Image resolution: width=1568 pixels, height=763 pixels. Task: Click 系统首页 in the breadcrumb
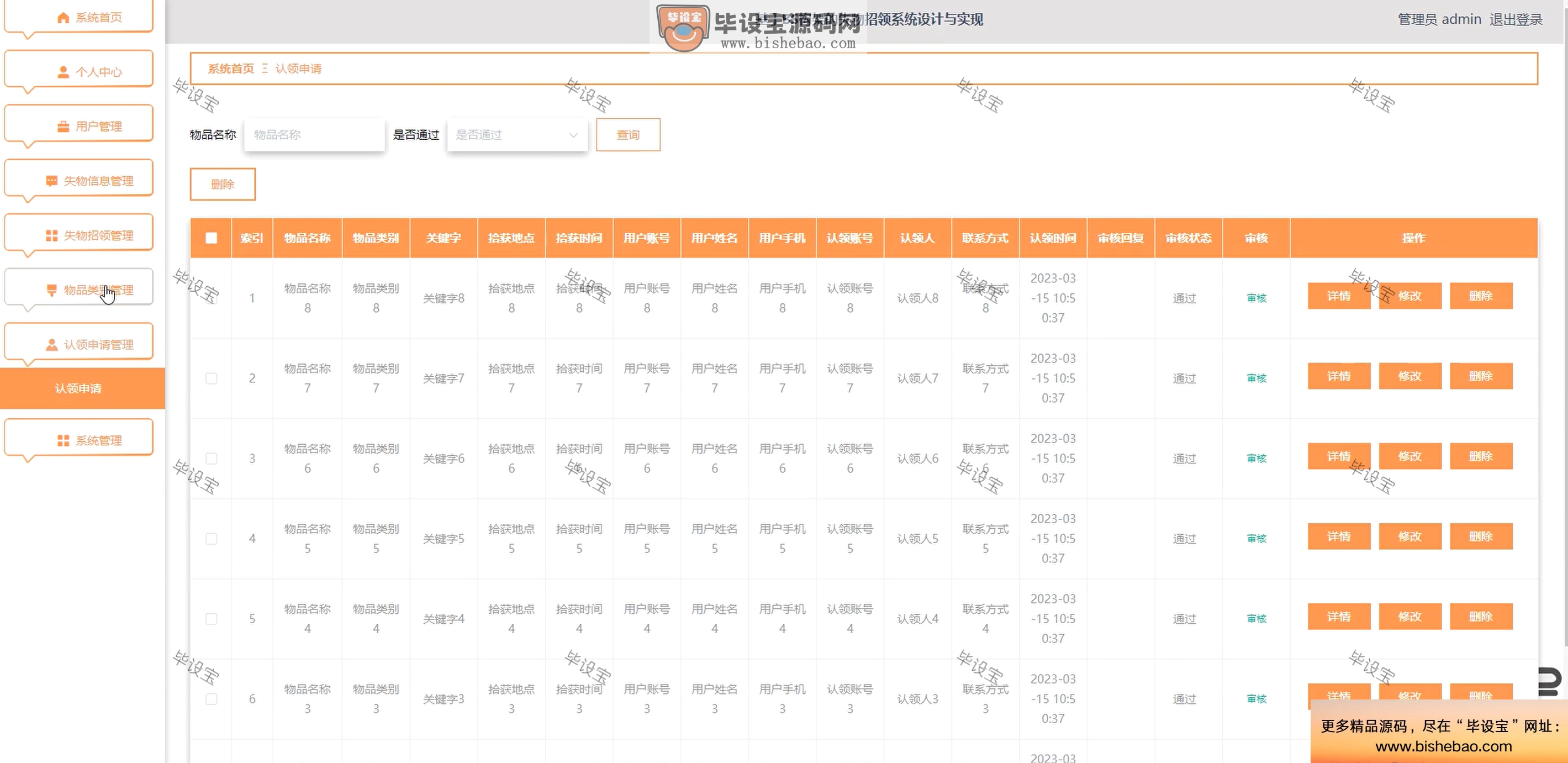(x=231, y=69)
